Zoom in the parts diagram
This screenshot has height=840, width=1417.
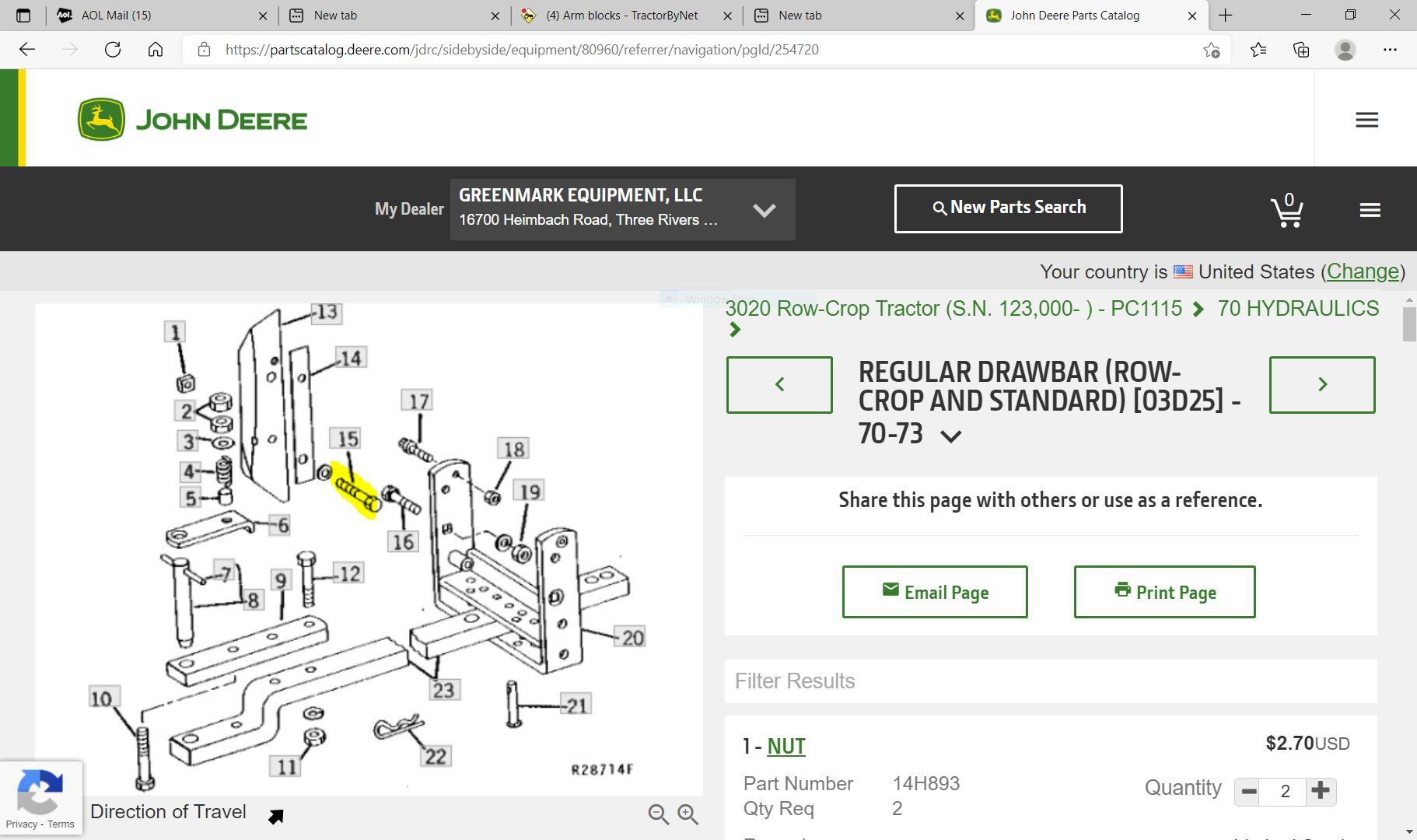688,814
